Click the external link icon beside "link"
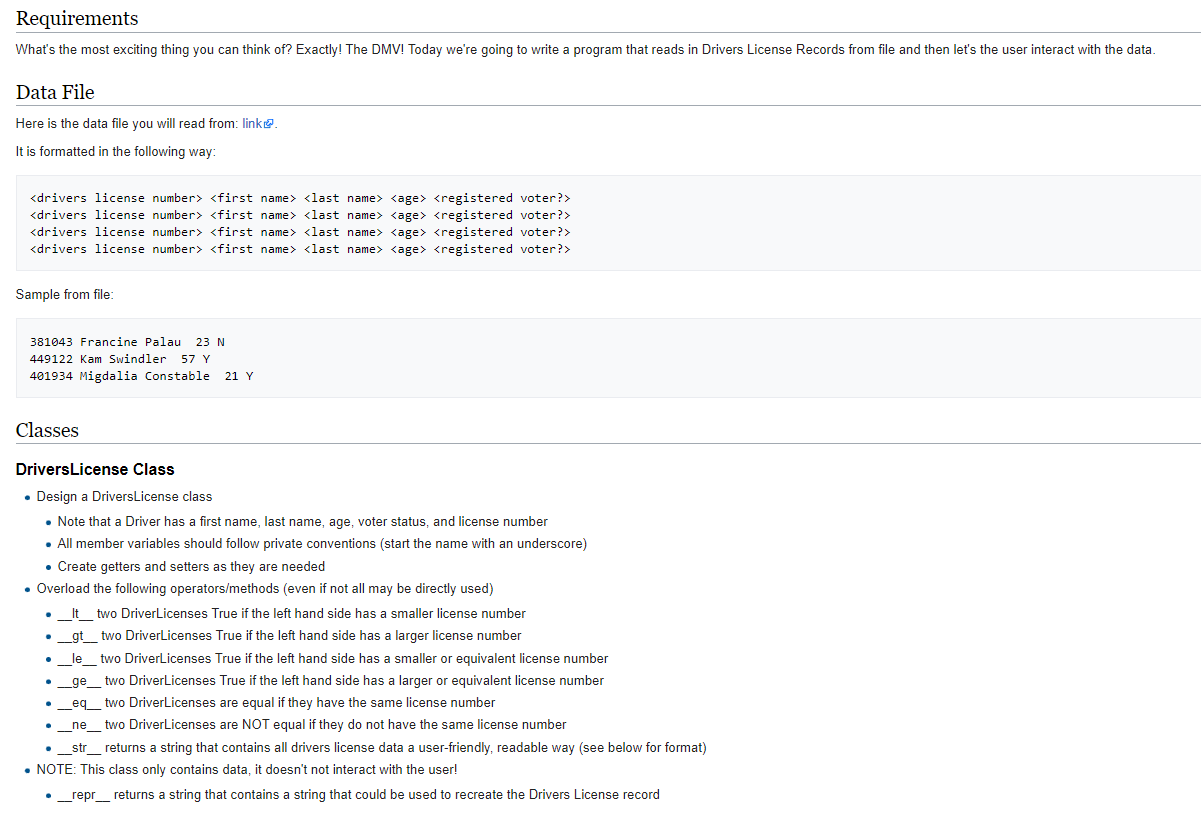 [x=268, y=124]
